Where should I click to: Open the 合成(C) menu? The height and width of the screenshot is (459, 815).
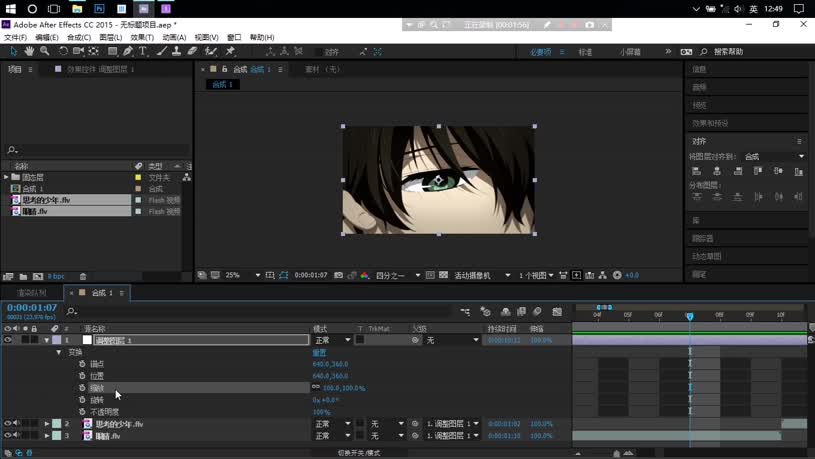click(x=79, y=37)
